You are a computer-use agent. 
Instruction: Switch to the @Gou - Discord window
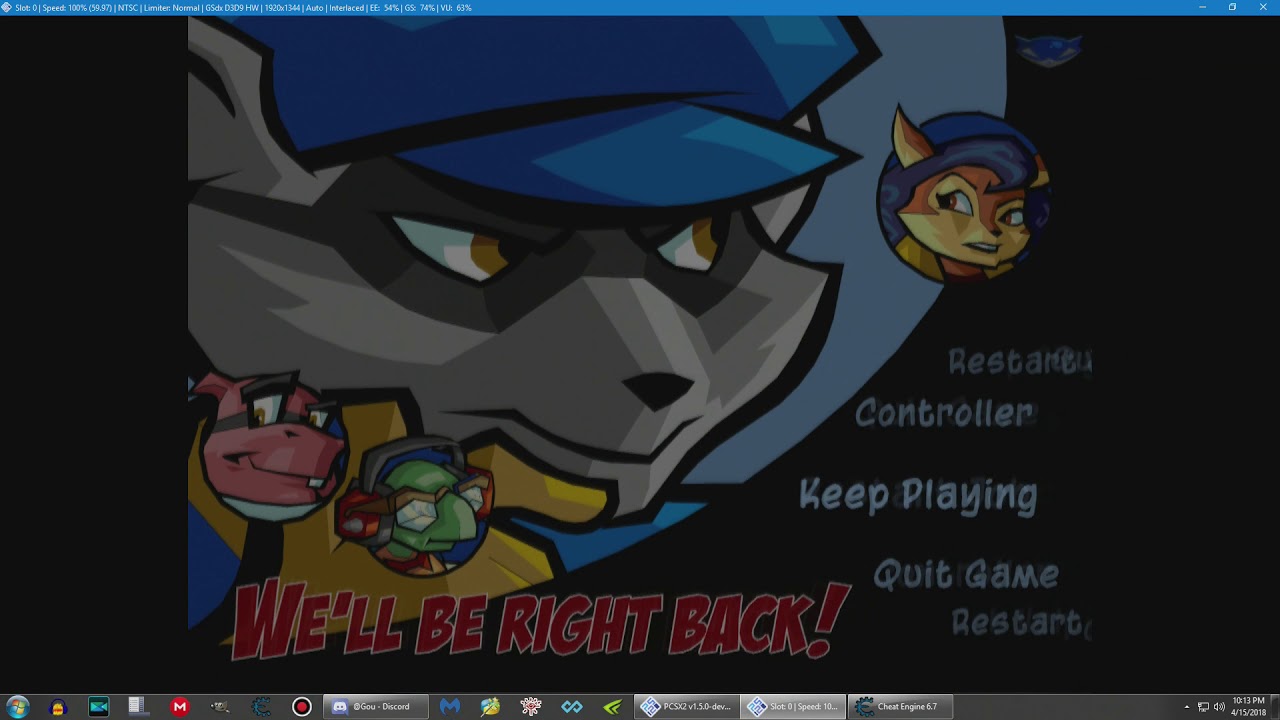click(376, 707)
